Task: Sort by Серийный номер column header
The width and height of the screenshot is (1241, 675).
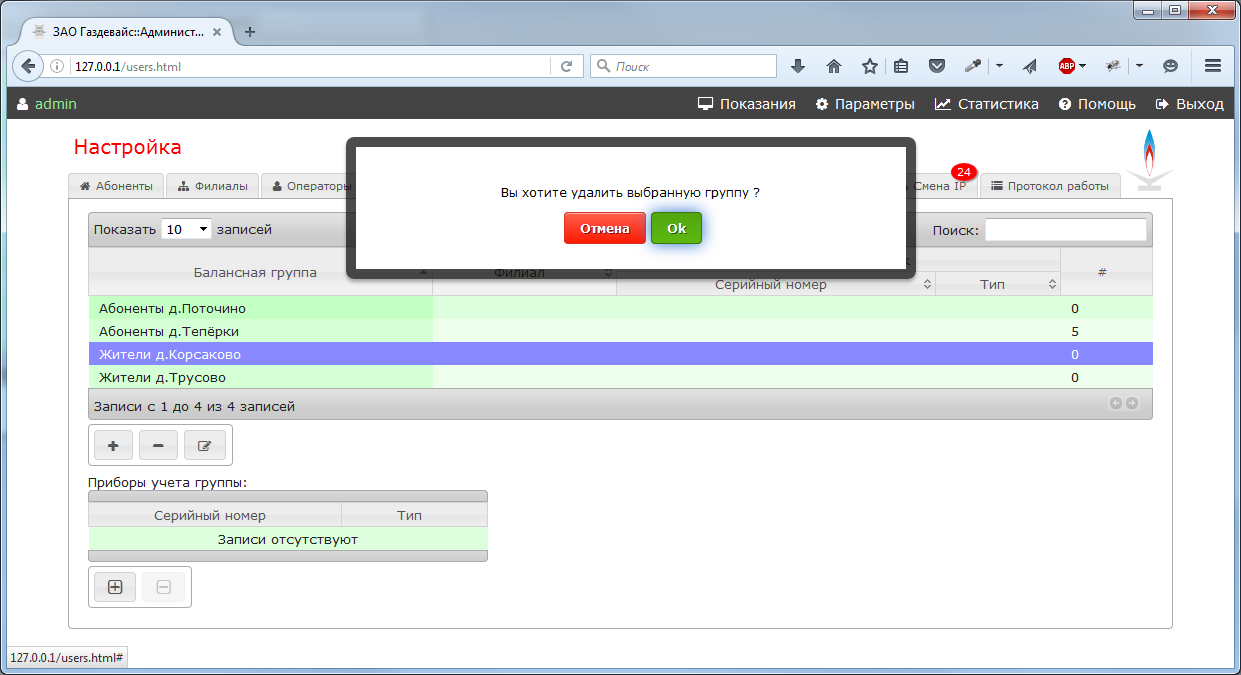Action: point(771,285)
